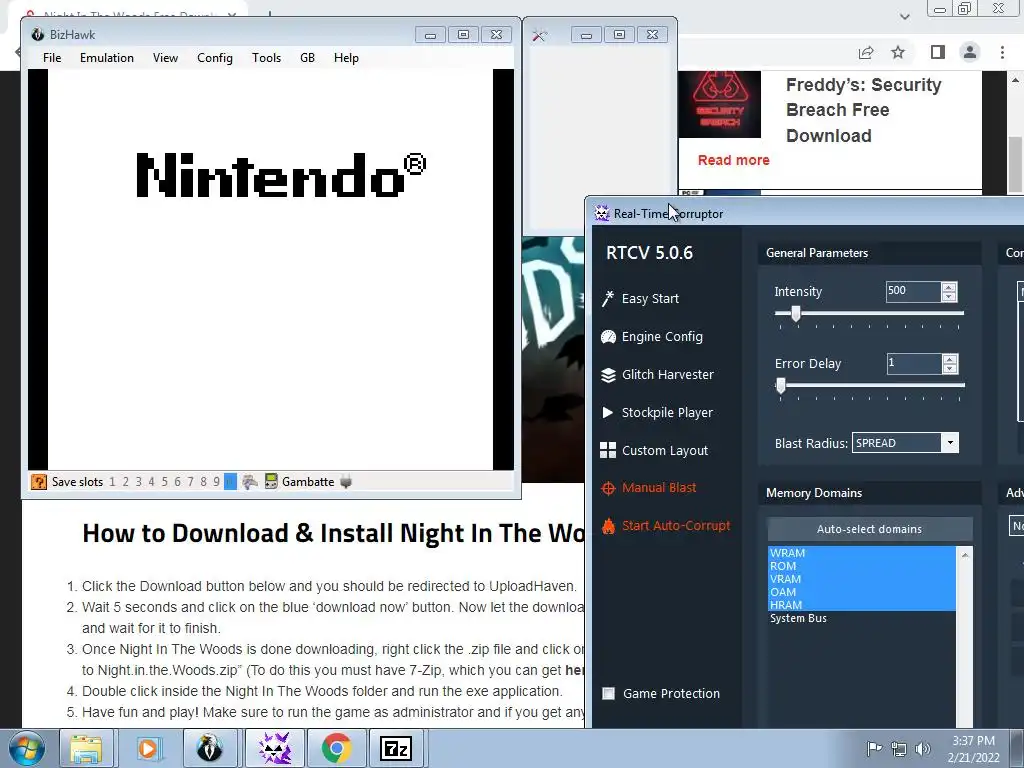The width and height of the screenshot is (1024, 768).
Task: Increase Error Delay with up stepper arrow
Action: click(950, 359)
